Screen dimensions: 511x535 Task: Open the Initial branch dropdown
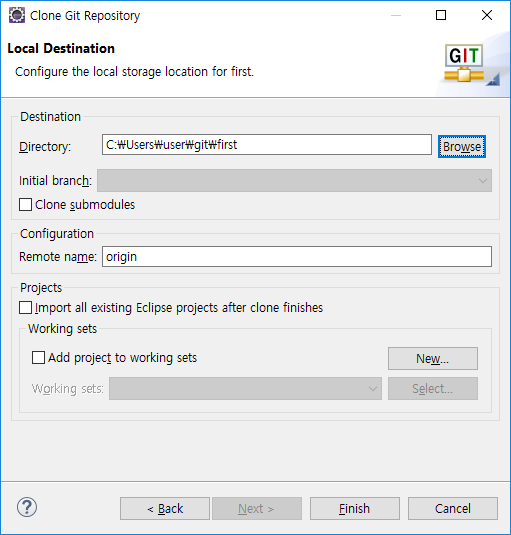(294, 180)
